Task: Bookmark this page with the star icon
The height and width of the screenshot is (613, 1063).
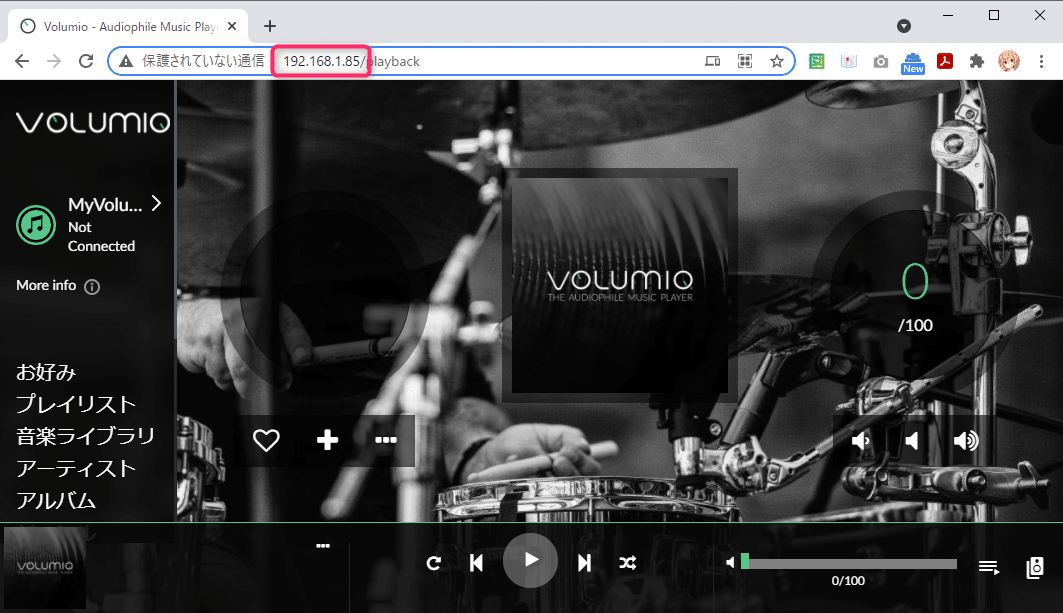Action: point(777,61)
